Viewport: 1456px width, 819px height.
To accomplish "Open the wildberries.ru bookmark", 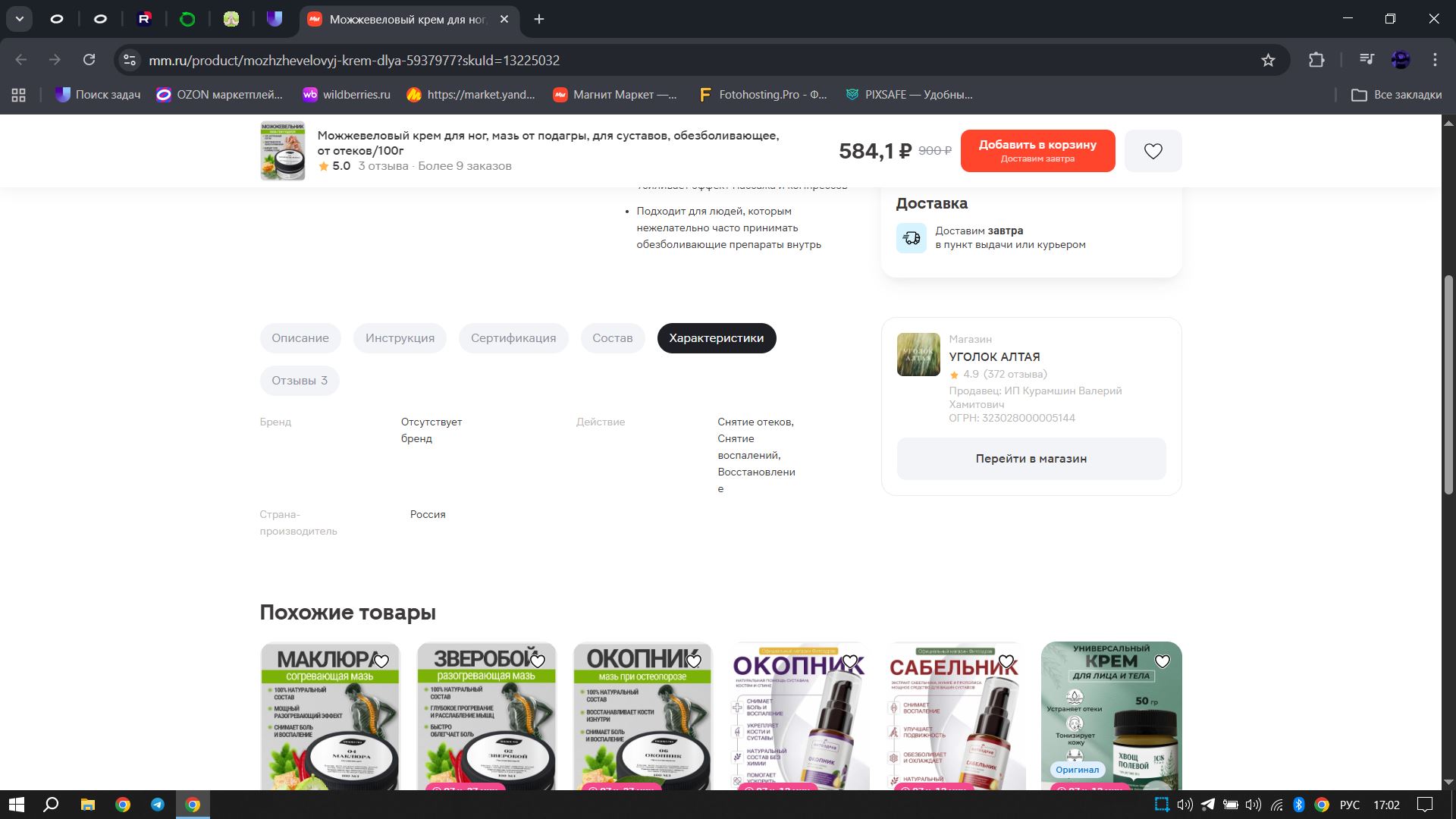I will click(x=347, y=95).
